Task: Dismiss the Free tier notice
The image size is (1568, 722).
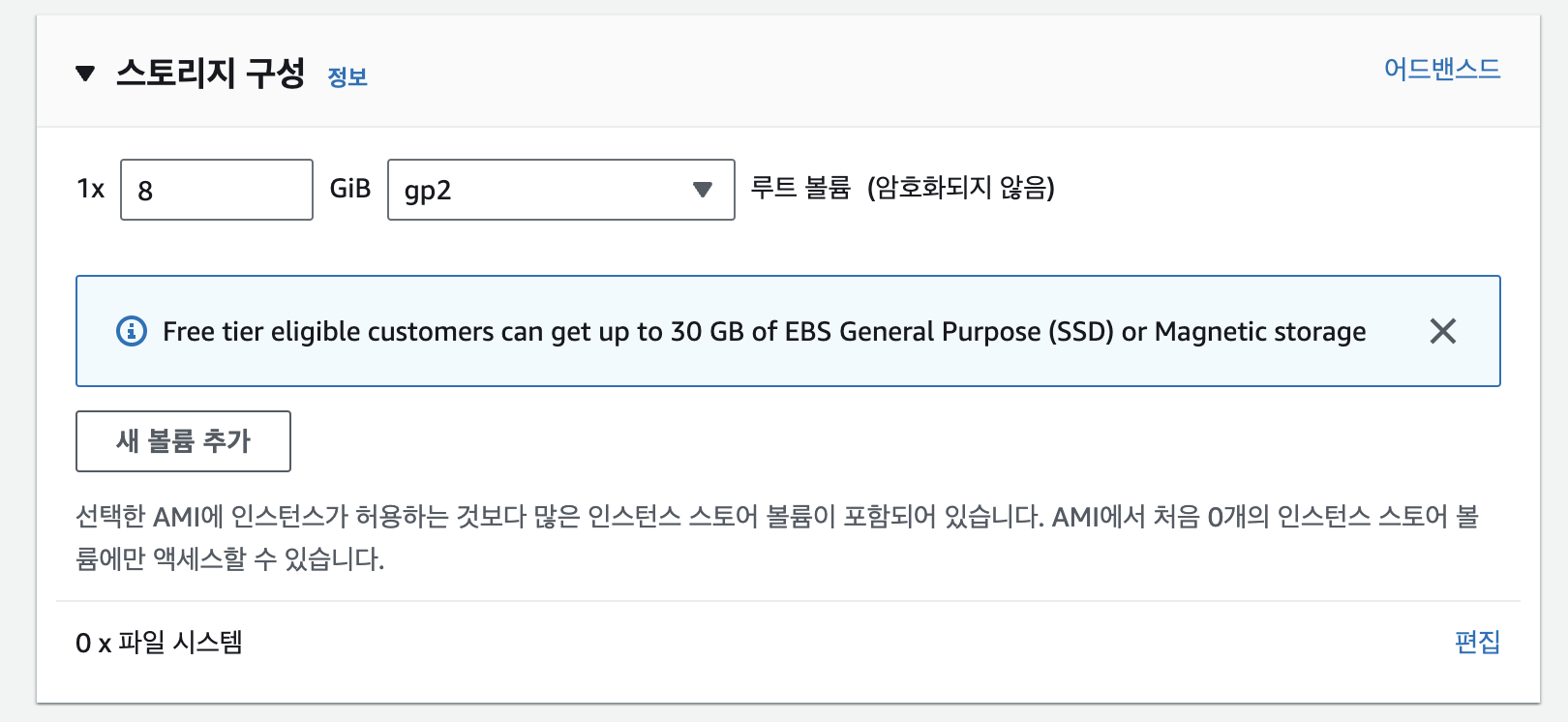Action: [1442, 331]
